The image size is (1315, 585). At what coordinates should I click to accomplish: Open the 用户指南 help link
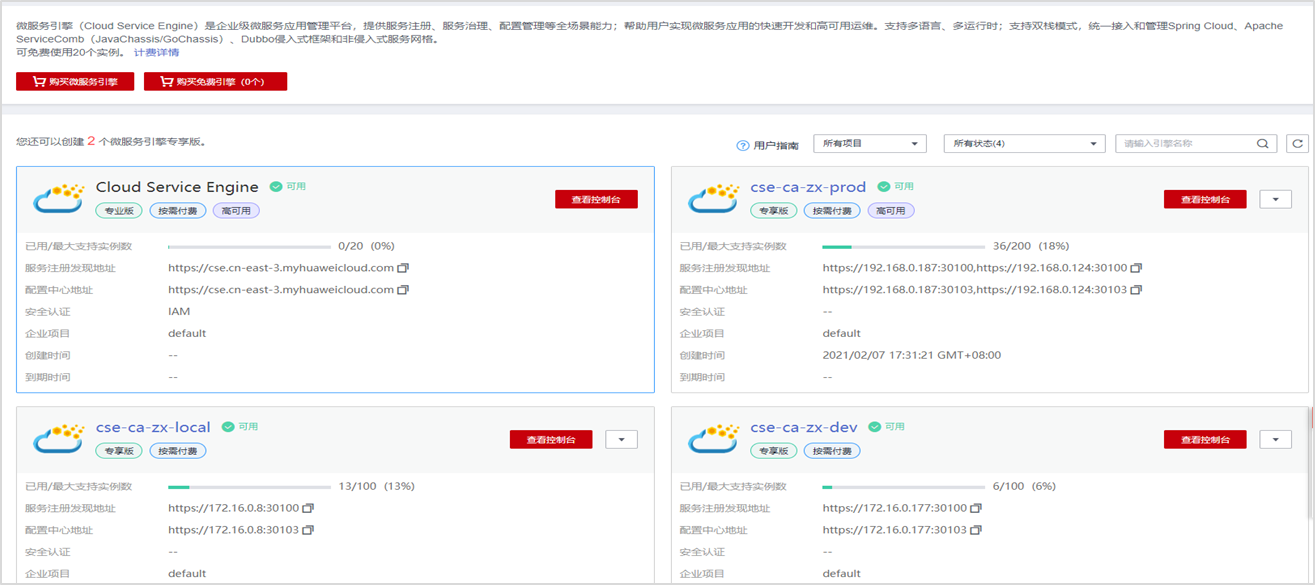coord(776,146)
